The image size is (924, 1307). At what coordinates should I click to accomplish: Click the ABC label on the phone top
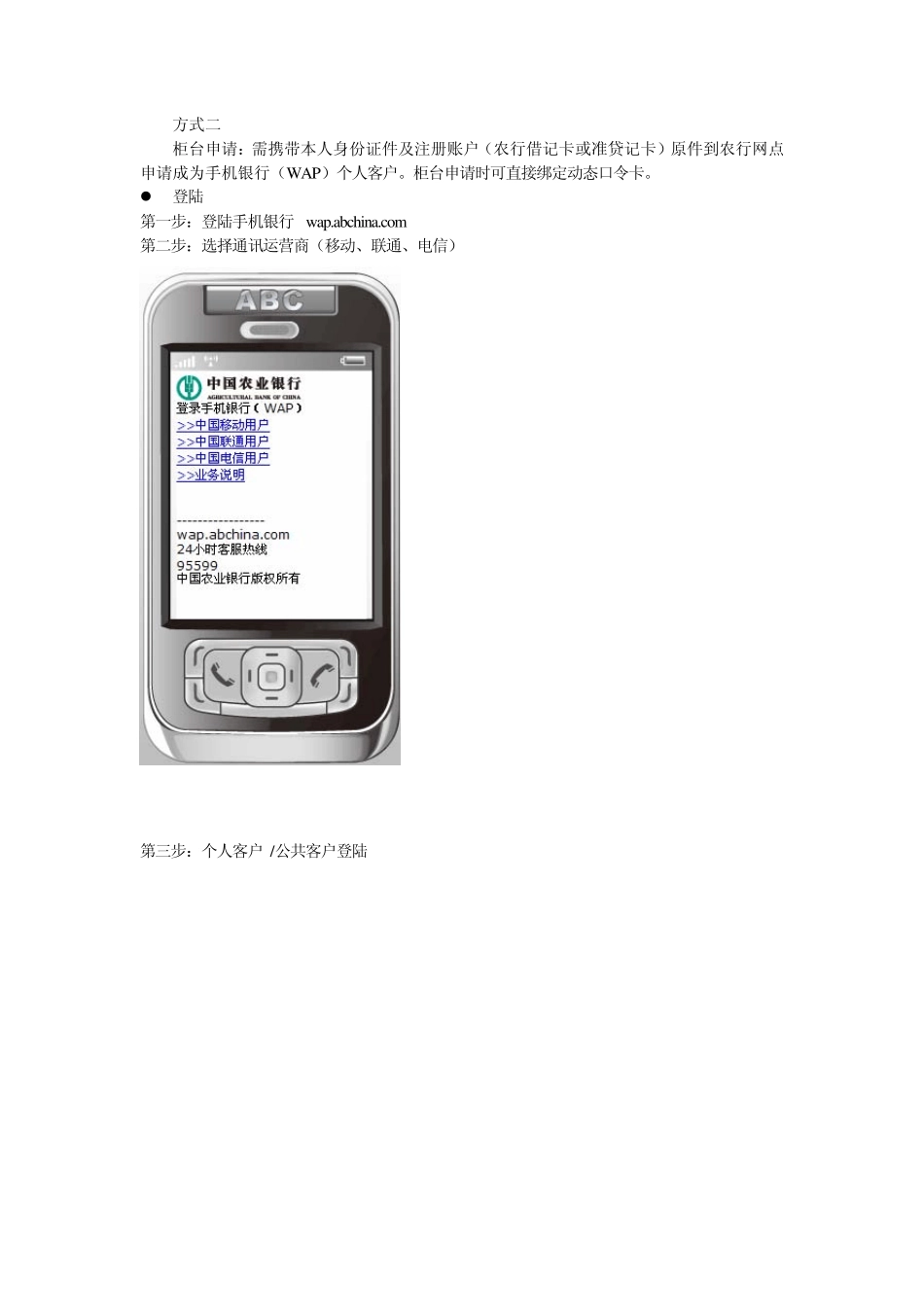pos(269,300)
